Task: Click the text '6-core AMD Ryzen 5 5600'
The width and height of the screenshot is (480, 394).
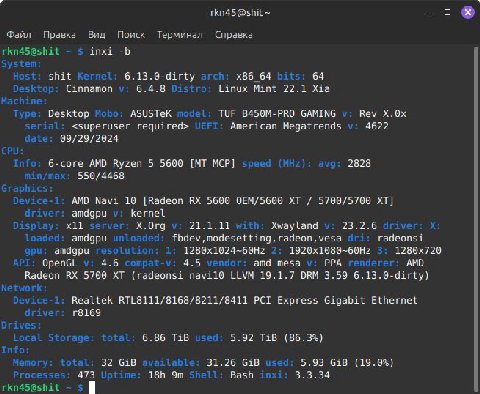Action: click(116, 163)
